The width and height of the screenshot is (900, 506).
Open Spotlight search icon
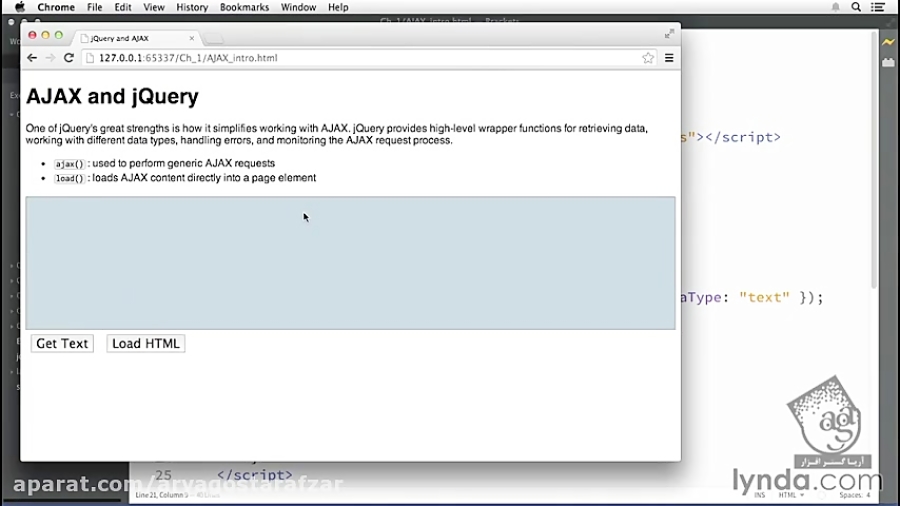point(856,7)
